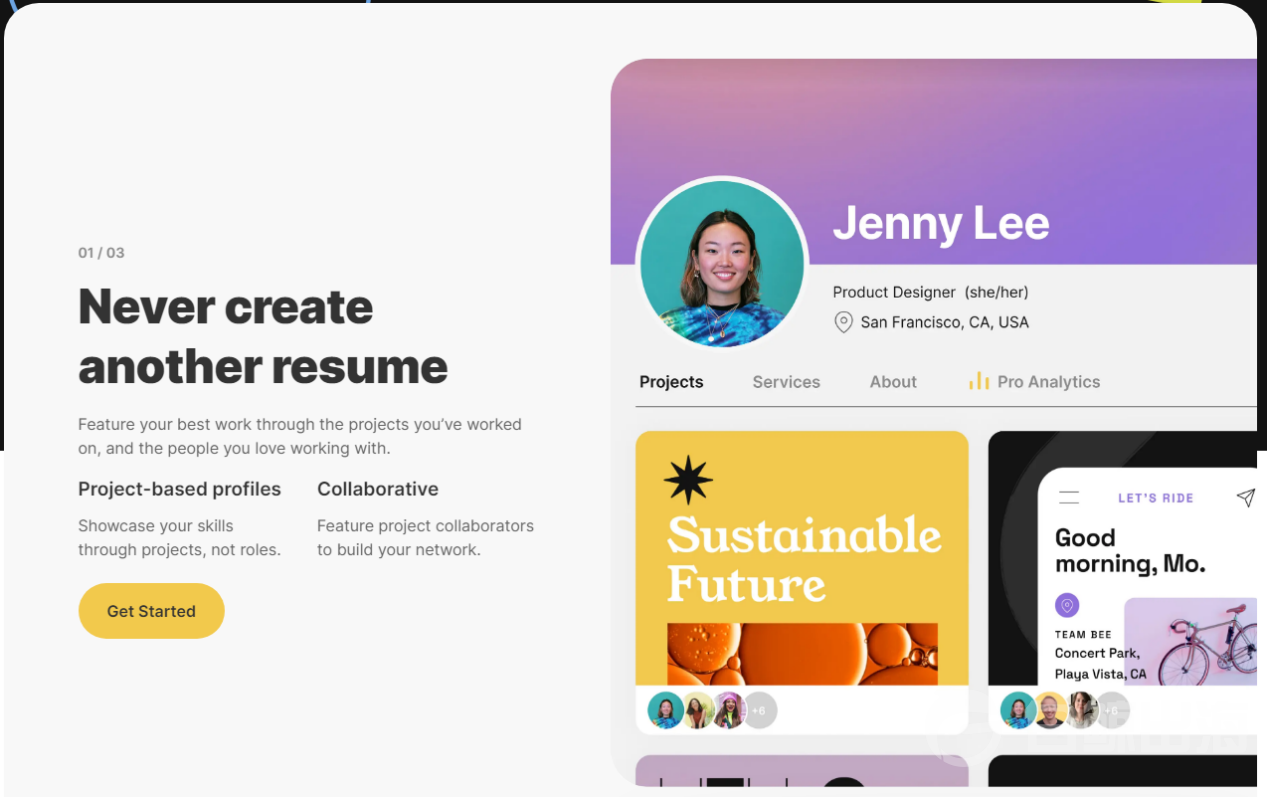The width and height of the screenshot is (1267, 797).
Task: Open the Sustainable Future project title
Action: [x=803, y=559]
